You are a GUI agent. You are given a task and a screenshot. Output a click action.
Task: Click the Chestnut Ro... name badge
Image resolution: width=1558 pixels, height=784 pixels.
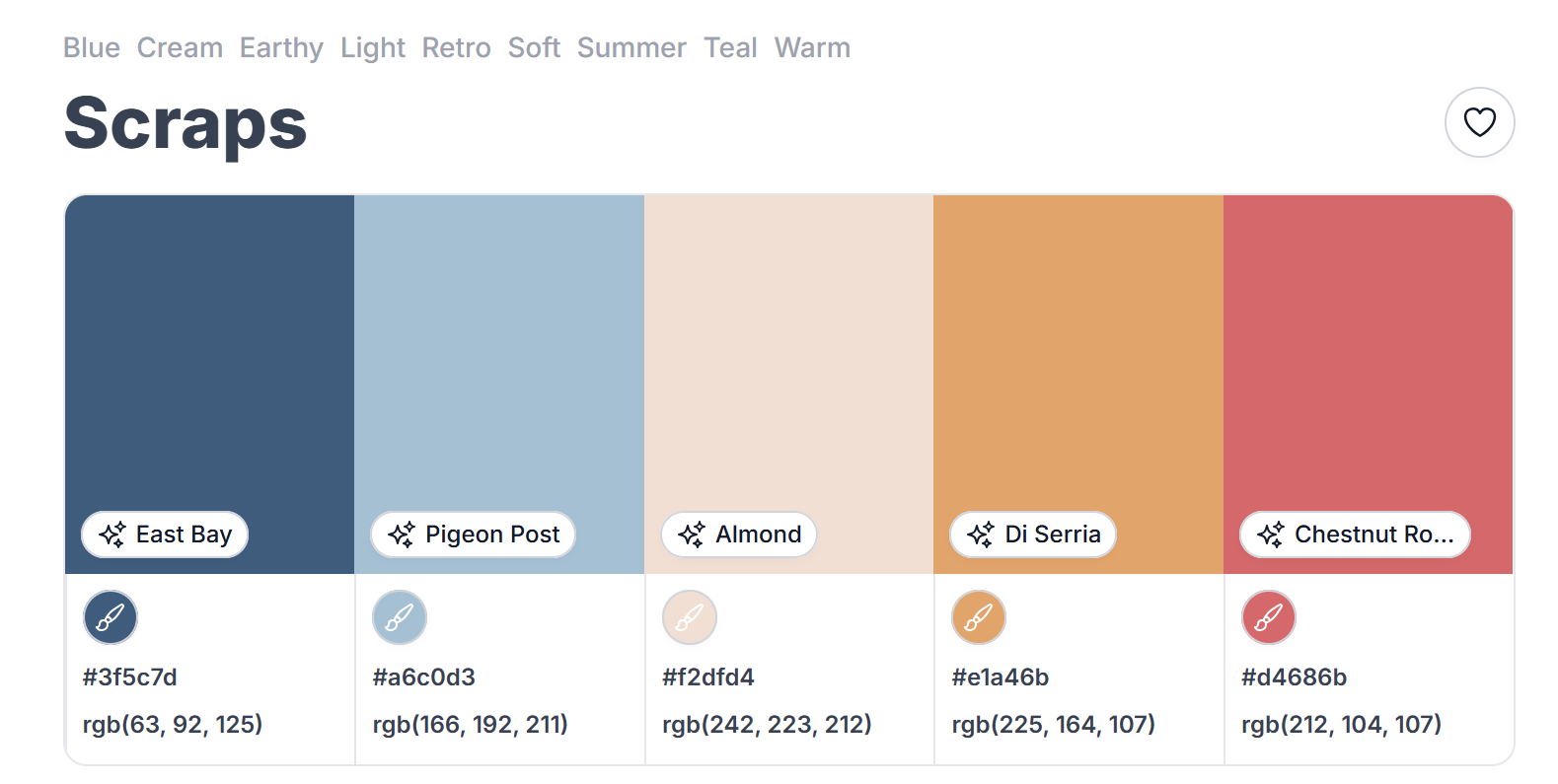1355,535
